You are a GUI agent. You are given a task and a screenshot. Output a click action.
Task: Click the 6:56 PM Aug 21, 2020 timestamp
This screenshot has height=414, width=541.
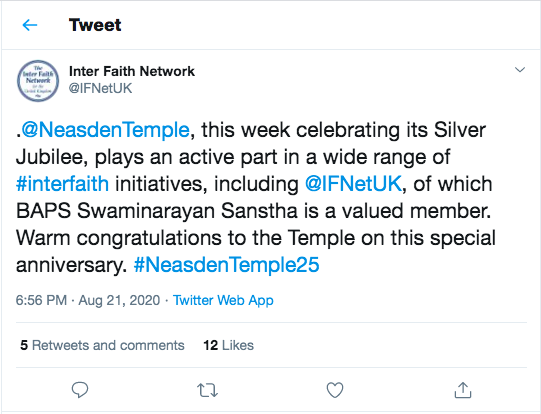click(x=88, y=300)
